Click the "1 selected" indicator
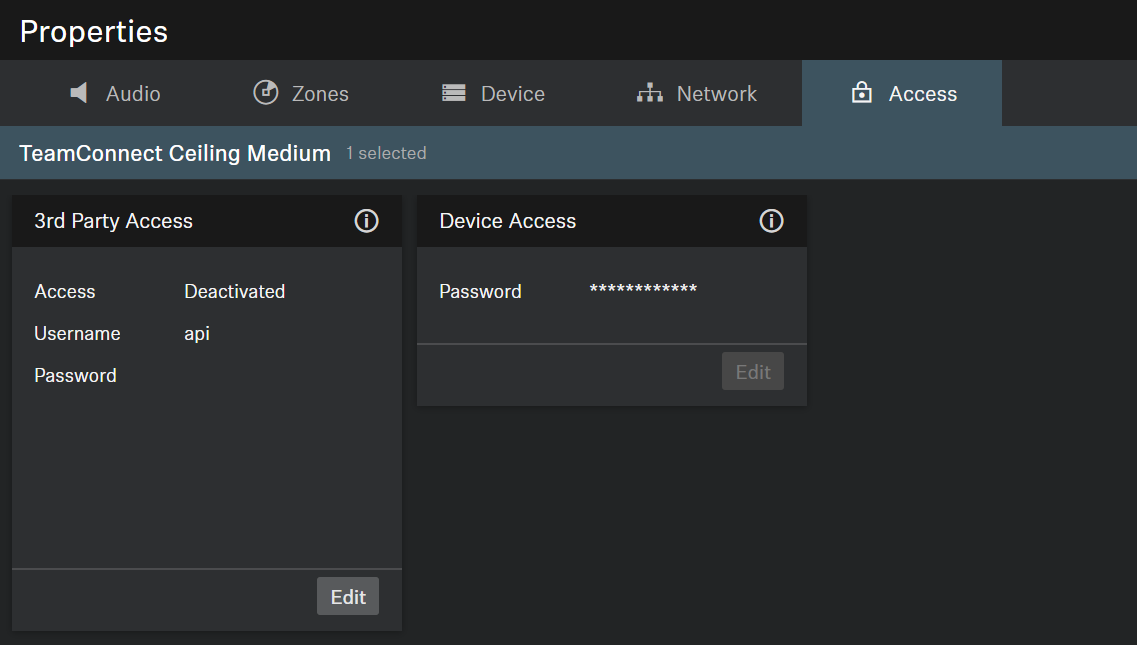 pyautogui.click(x=386, y=153)
